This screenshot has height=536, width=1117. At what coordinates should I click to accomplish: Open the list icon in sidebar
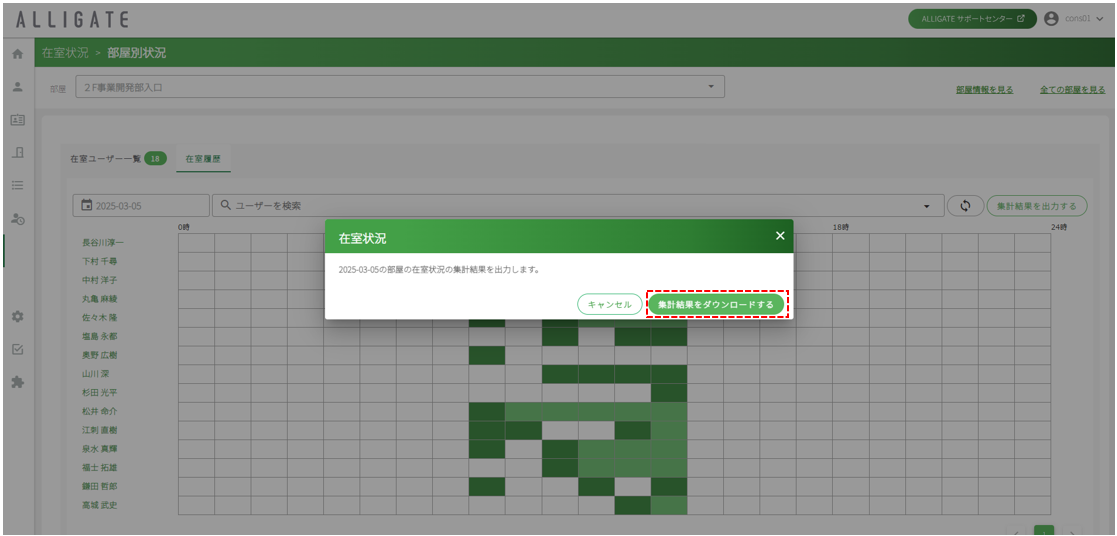18,185
